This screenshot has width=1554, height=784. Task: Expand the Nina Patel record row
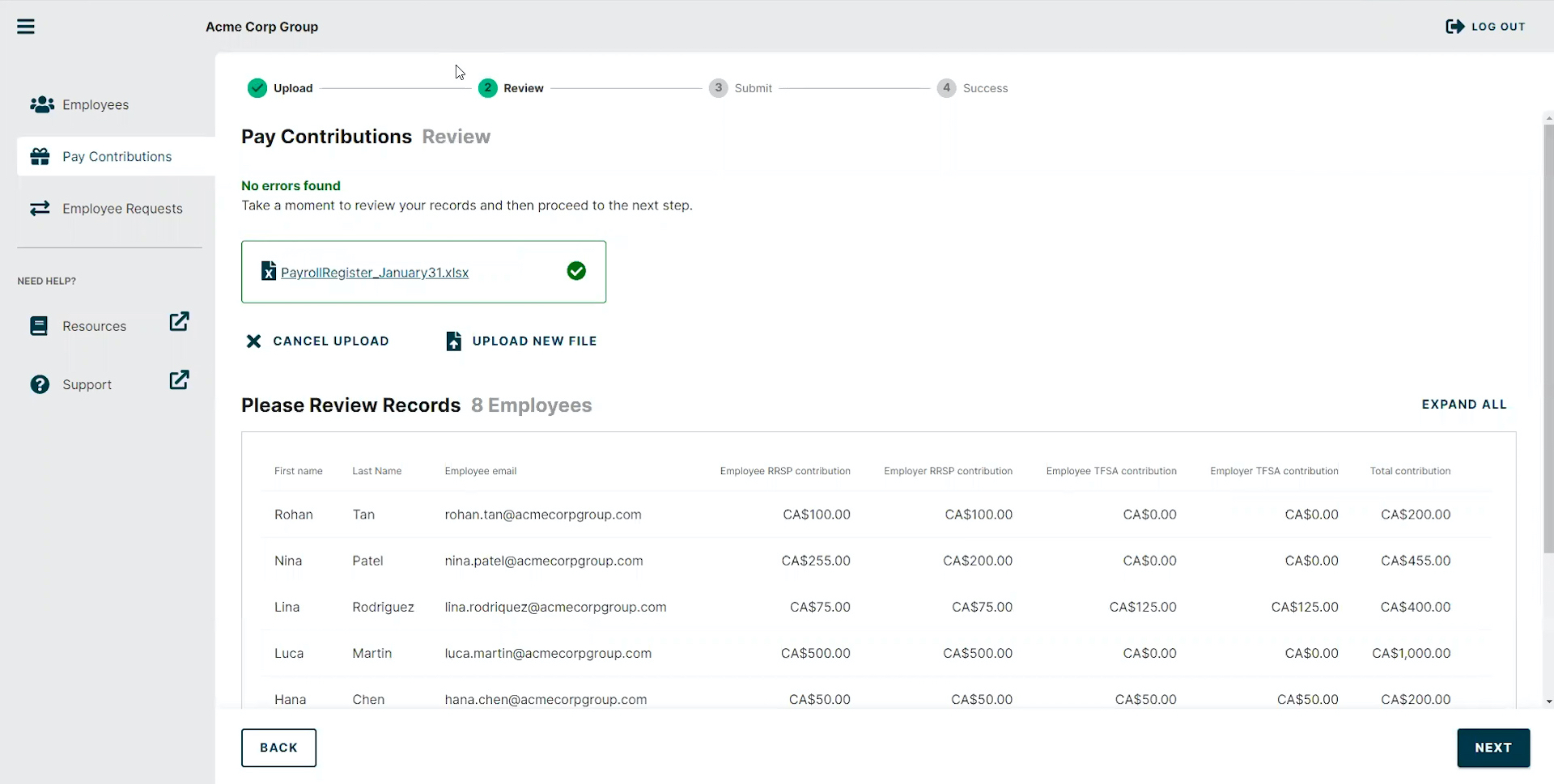877,561
